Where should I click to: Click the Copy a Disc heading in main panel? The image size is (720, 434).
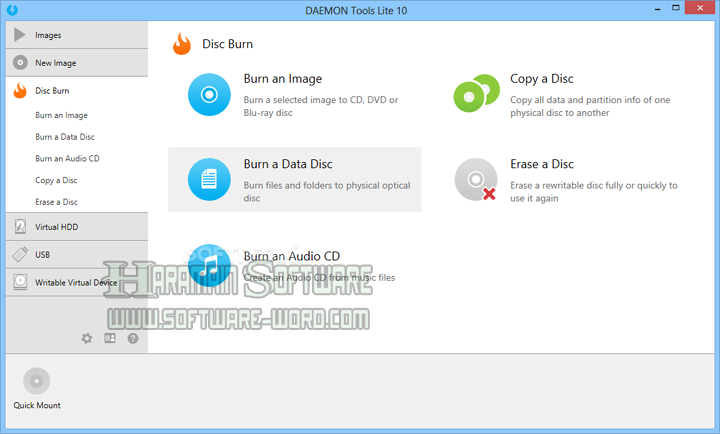coord(542,79)
